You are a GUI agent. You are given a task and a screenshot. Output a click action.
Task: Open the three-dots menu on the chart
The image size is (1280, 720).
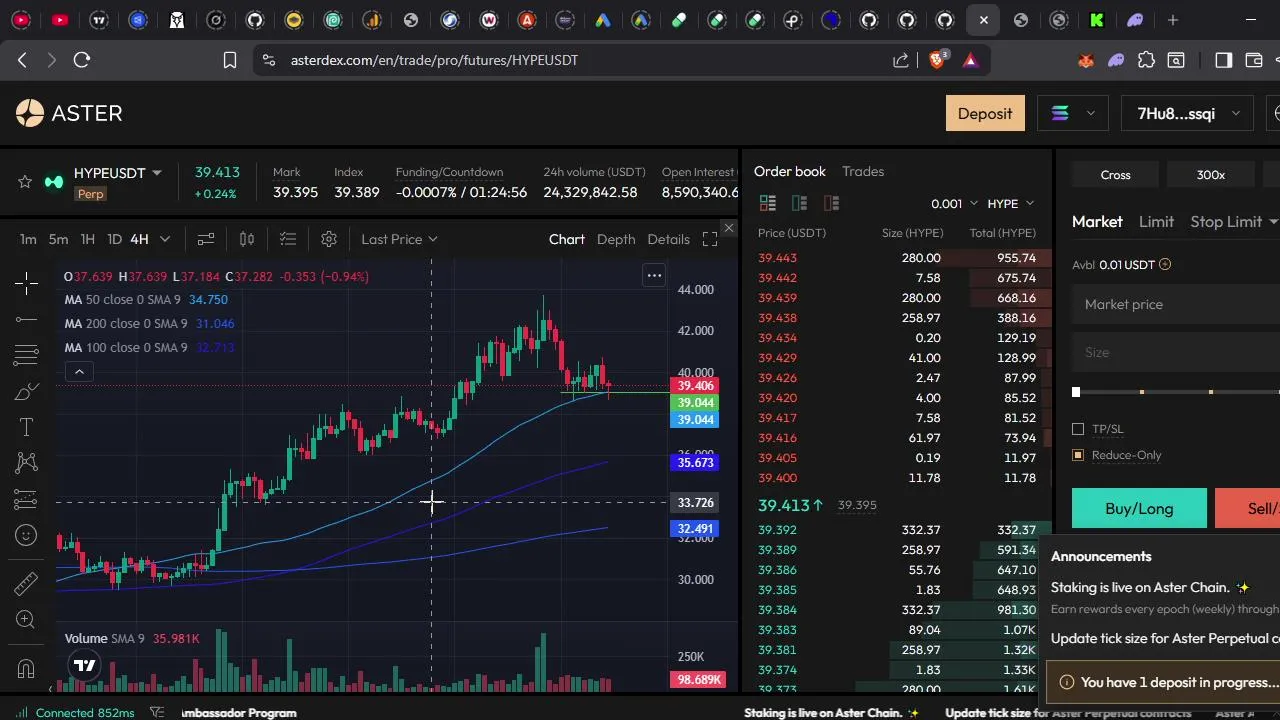[x=654, y=275]
